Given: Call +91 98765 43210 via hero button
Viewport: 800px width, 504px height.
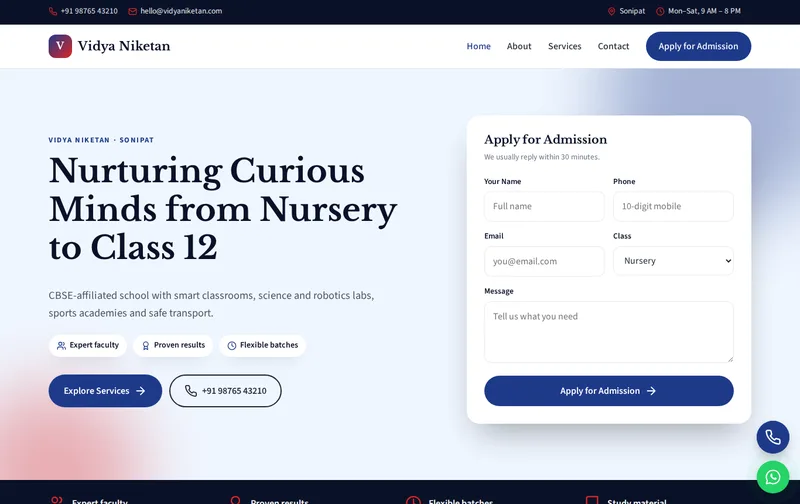Looking at the screenshot, I should click(225, 391).
